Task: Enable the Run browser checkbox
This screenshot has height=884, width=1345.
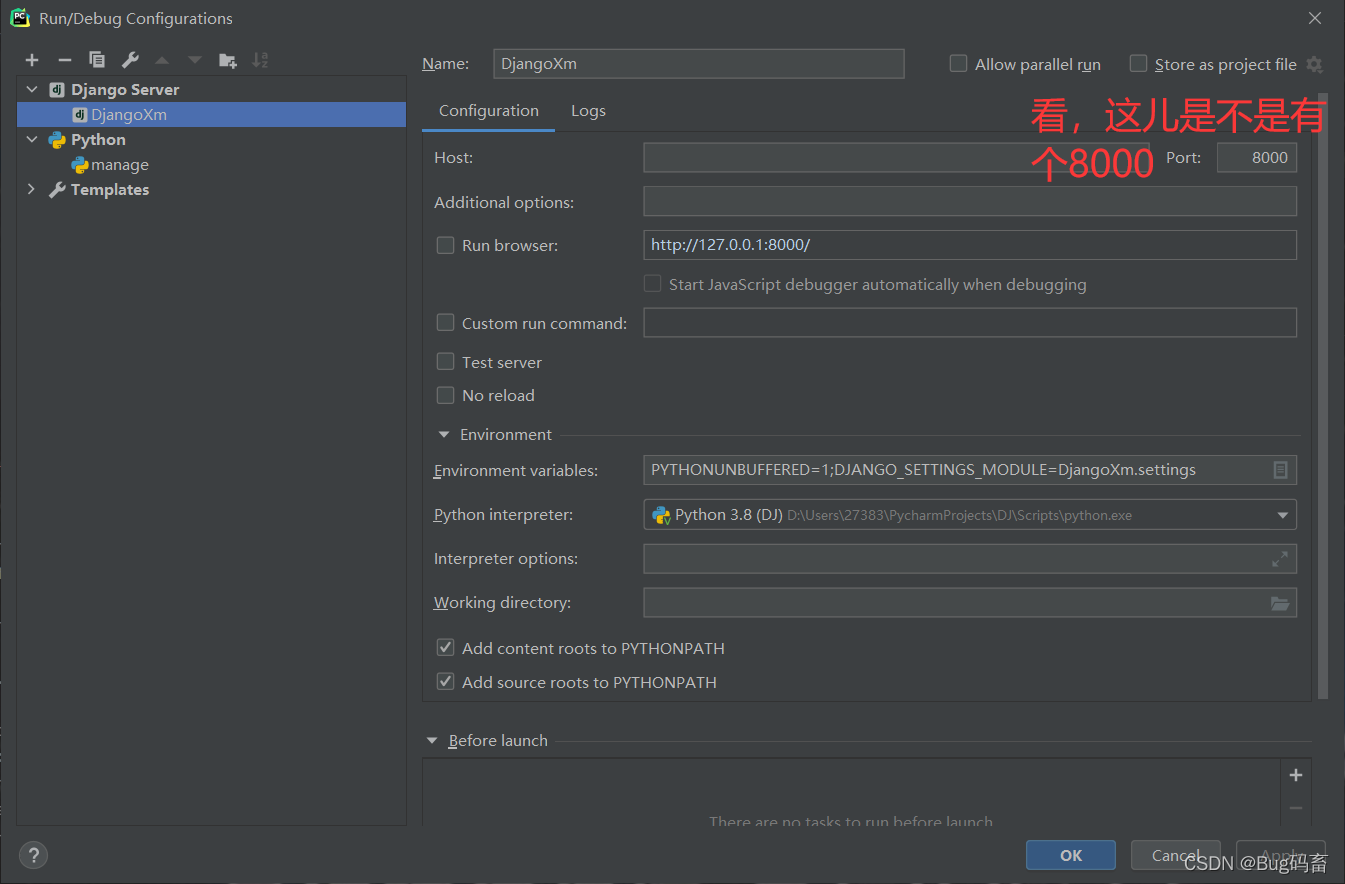Action: click(446, 245)
